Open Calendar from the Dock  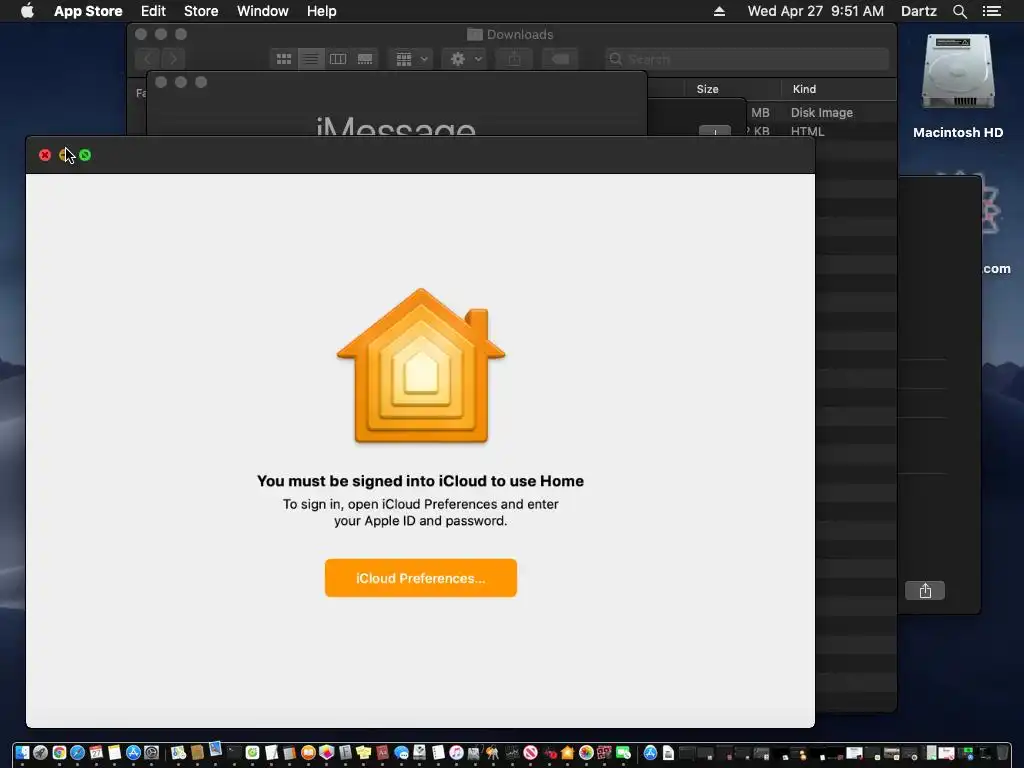[x=96, y=752]
